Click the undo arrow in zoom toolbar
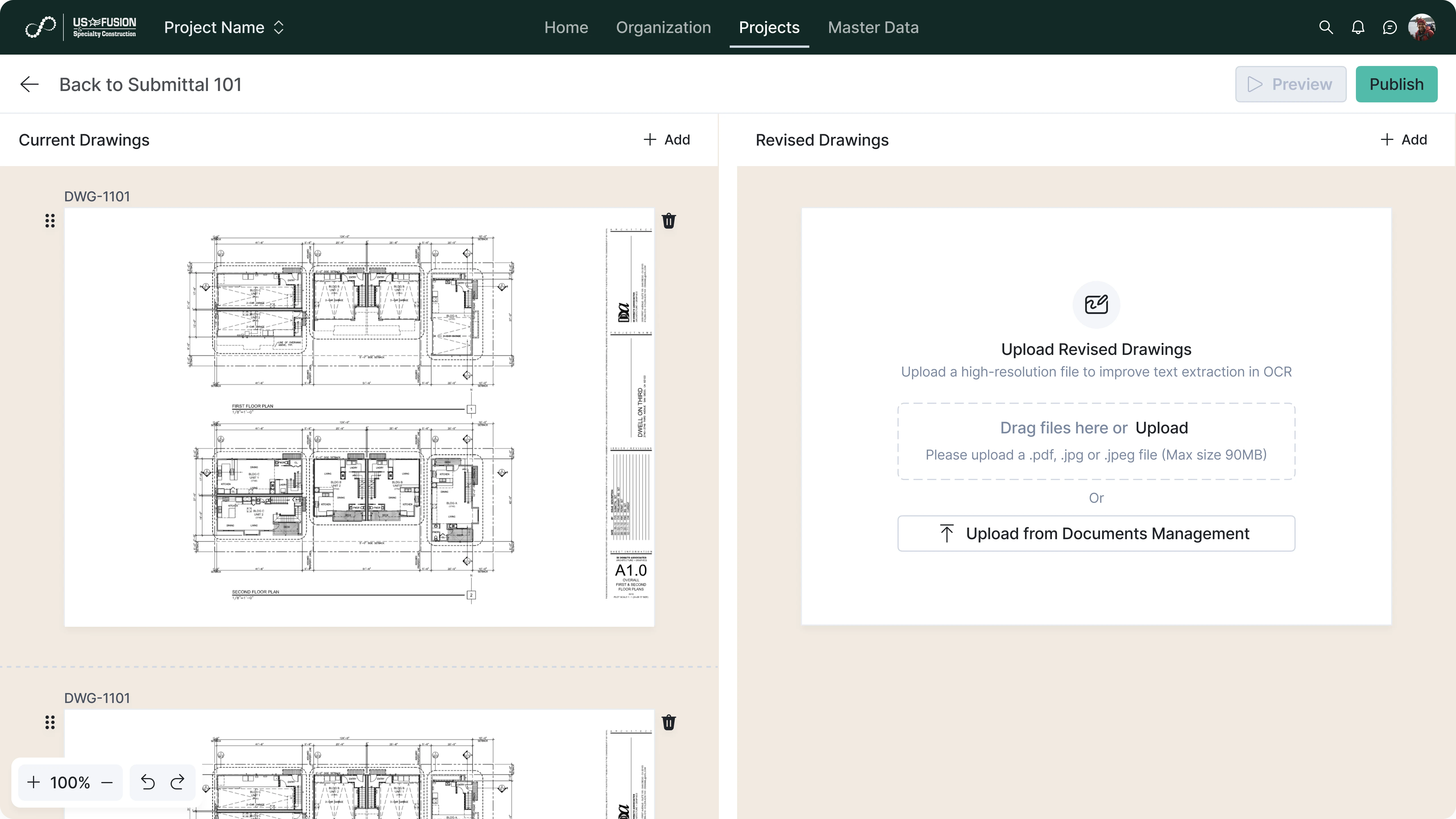This screenshot has height=819, width=1456. click(148, 782)
